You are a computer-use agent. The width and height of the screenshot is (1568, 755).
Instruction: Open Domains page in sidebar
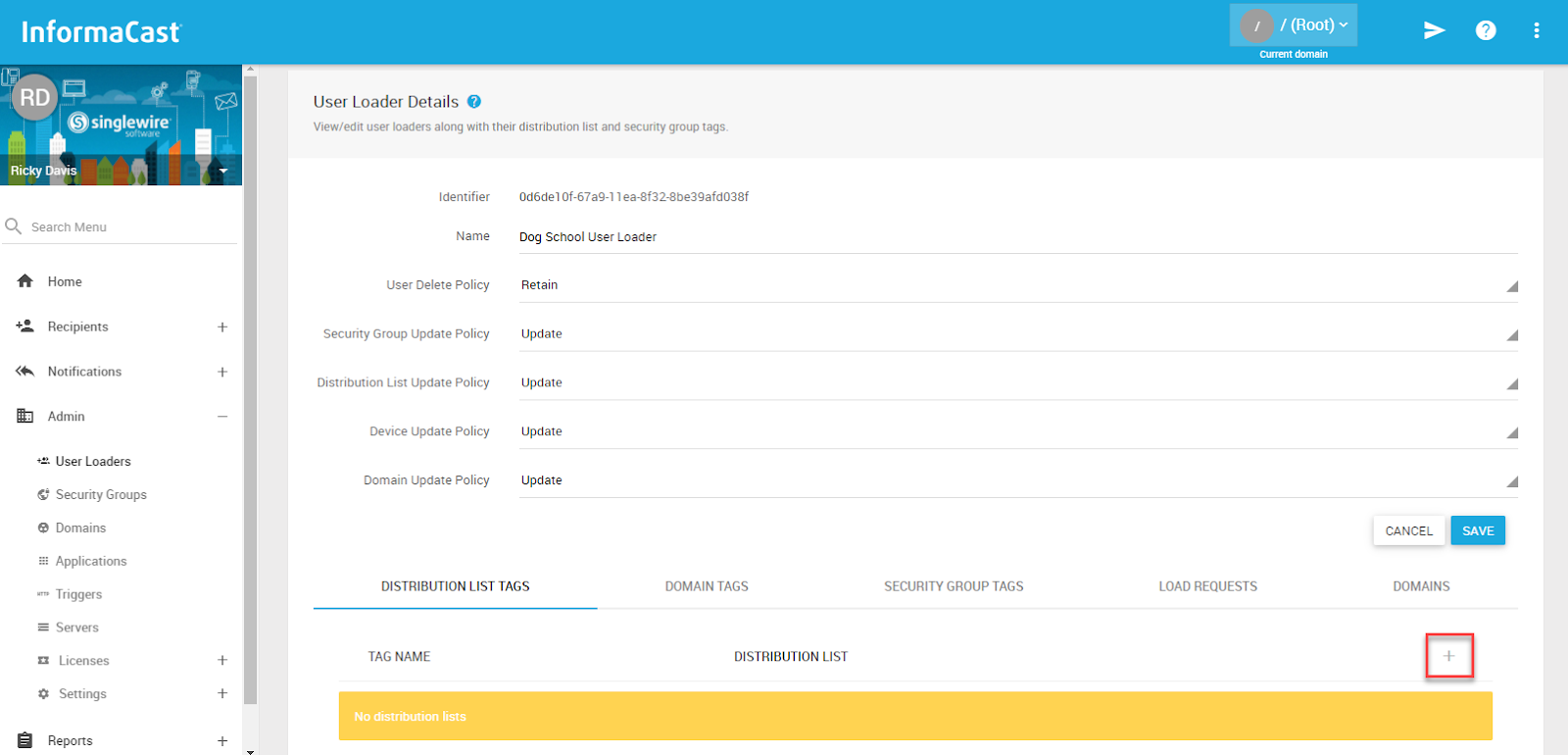80,528
